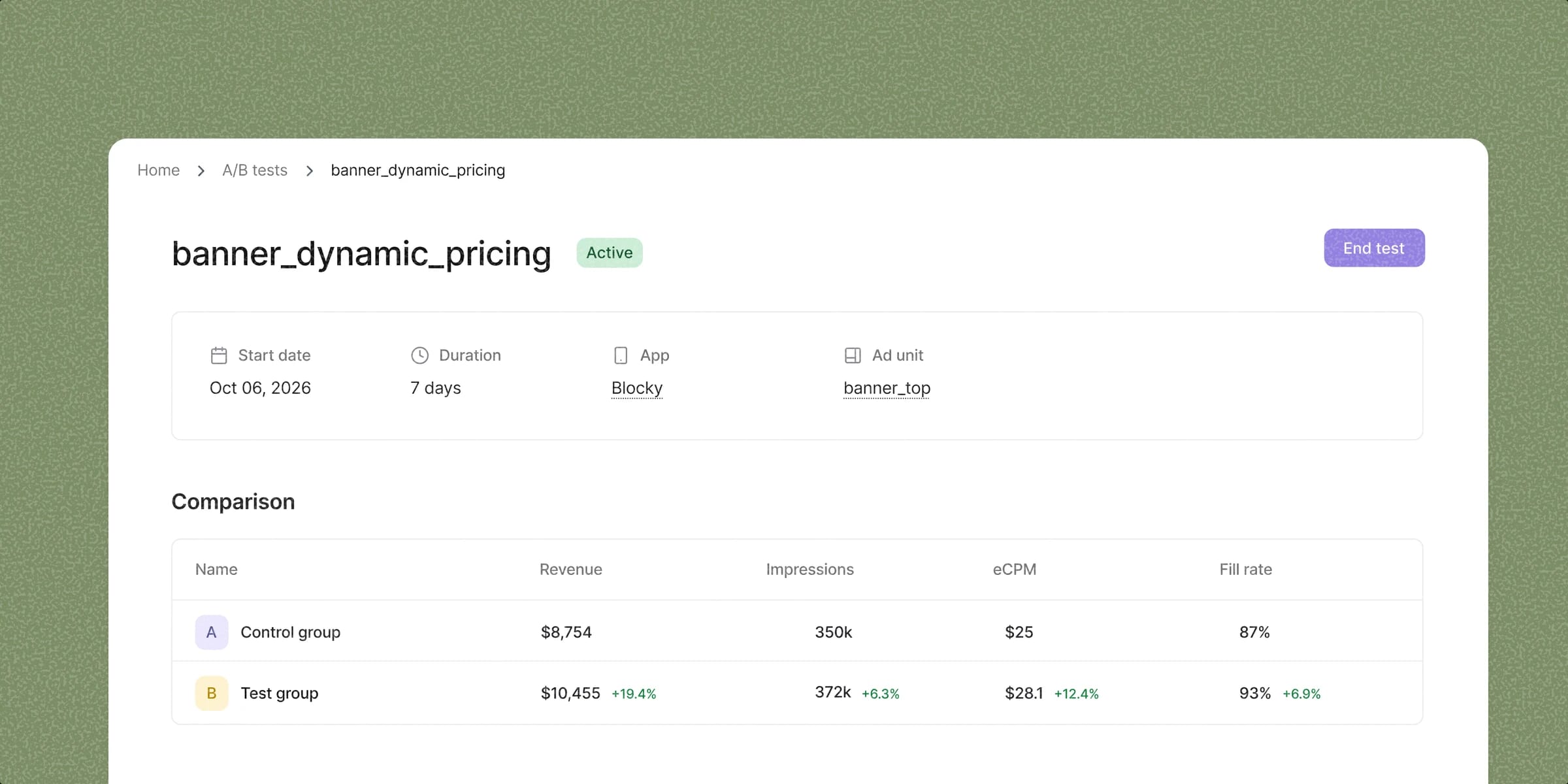Open the Blocky app link
Screen dimensions: 1568x784
pyautogui.click(x=637, y=388)
